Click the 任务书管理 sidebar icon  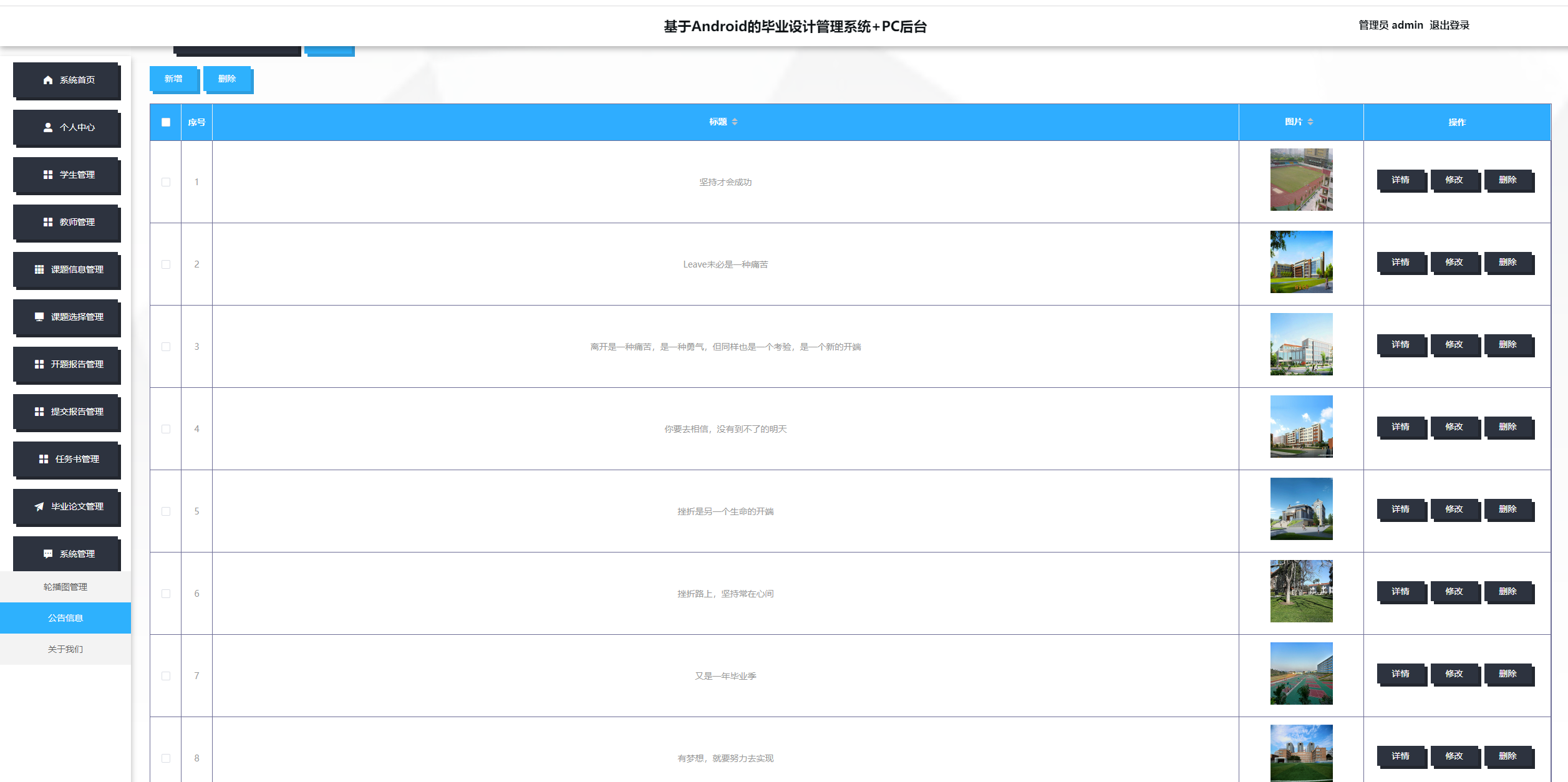click(42, 459)
